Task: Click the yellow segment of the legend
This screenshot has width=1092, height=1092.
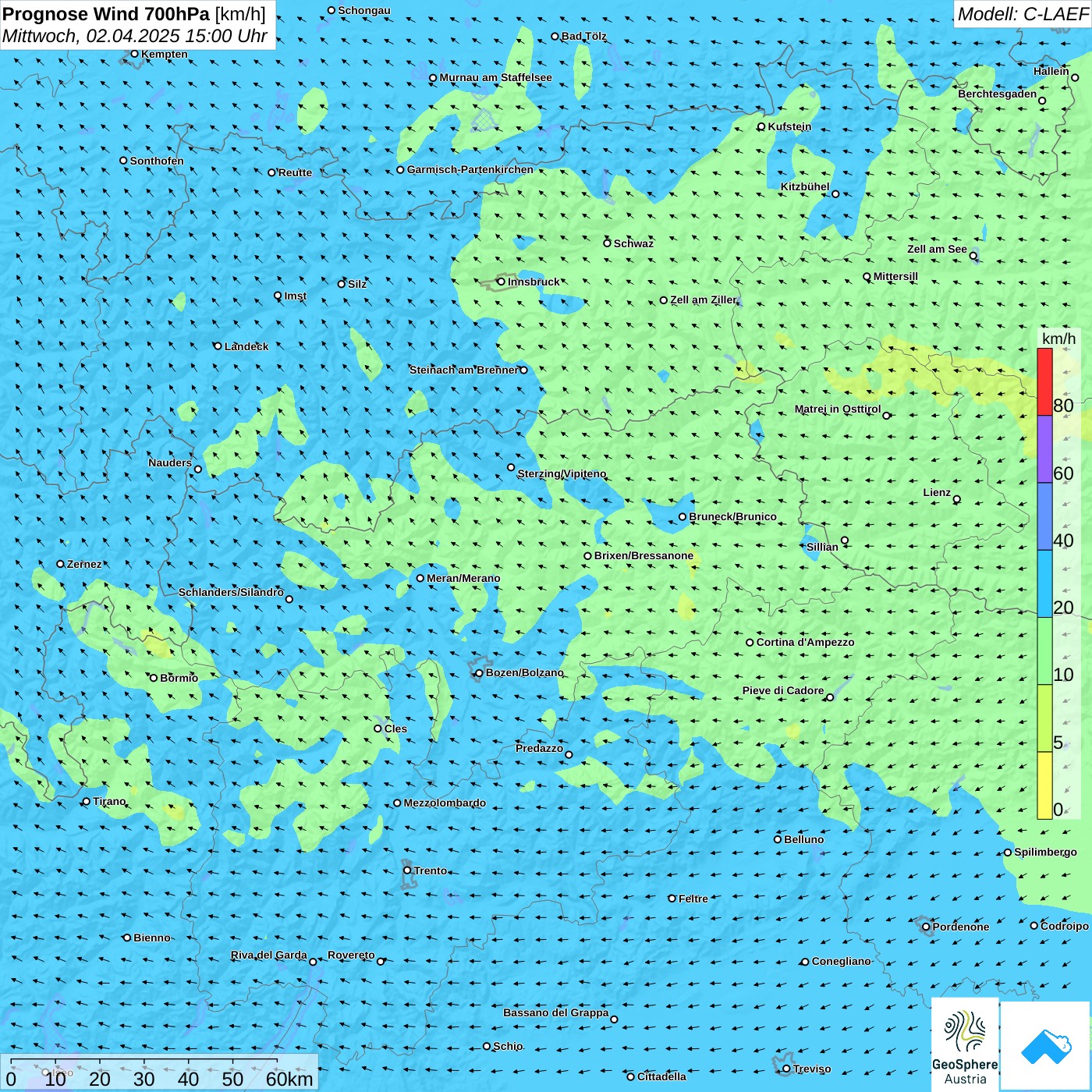Action: (1044, 785)
